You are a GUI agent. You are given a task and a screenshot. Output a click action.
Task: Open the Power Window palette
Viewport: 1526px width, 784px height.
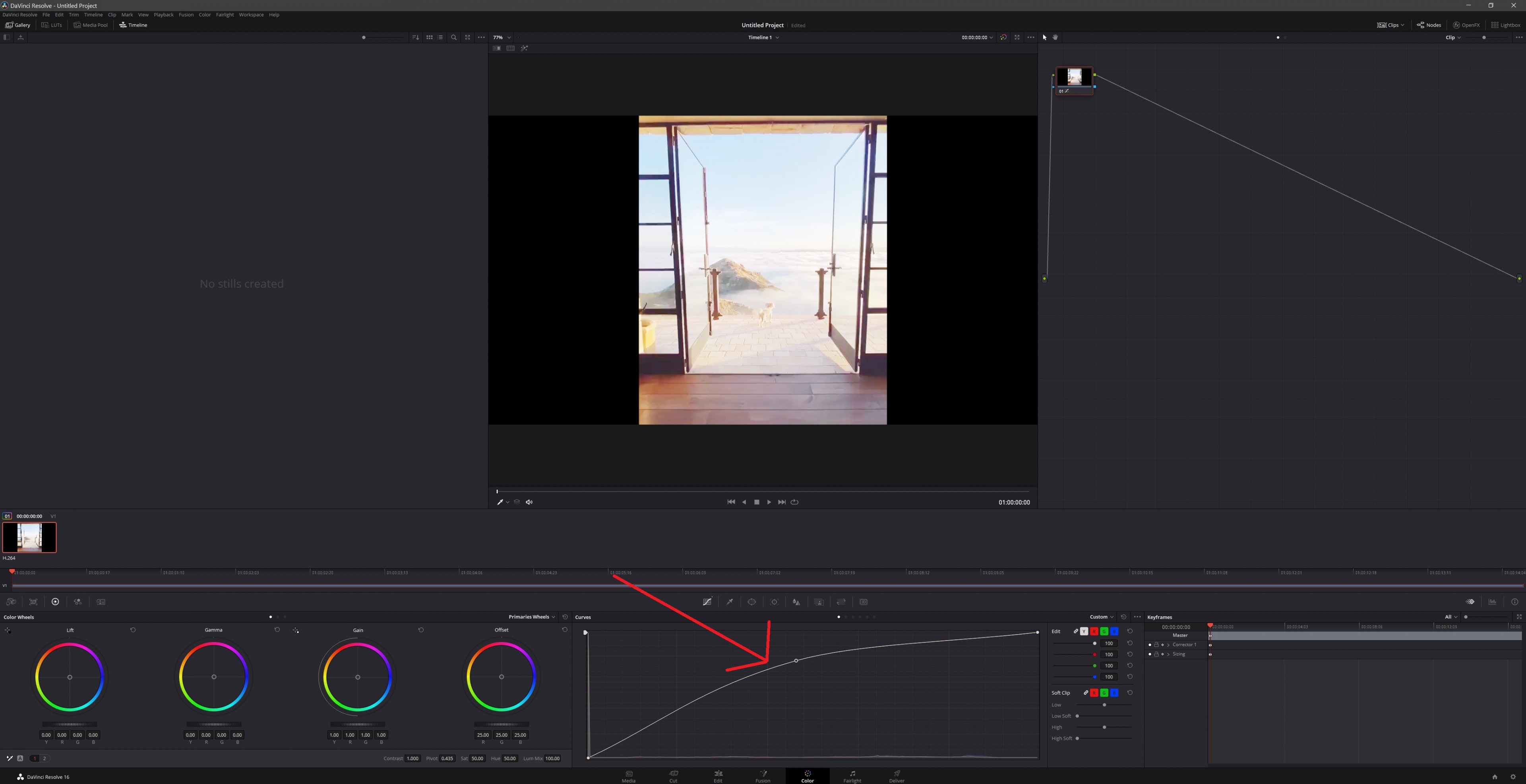[x=752, y=602]
